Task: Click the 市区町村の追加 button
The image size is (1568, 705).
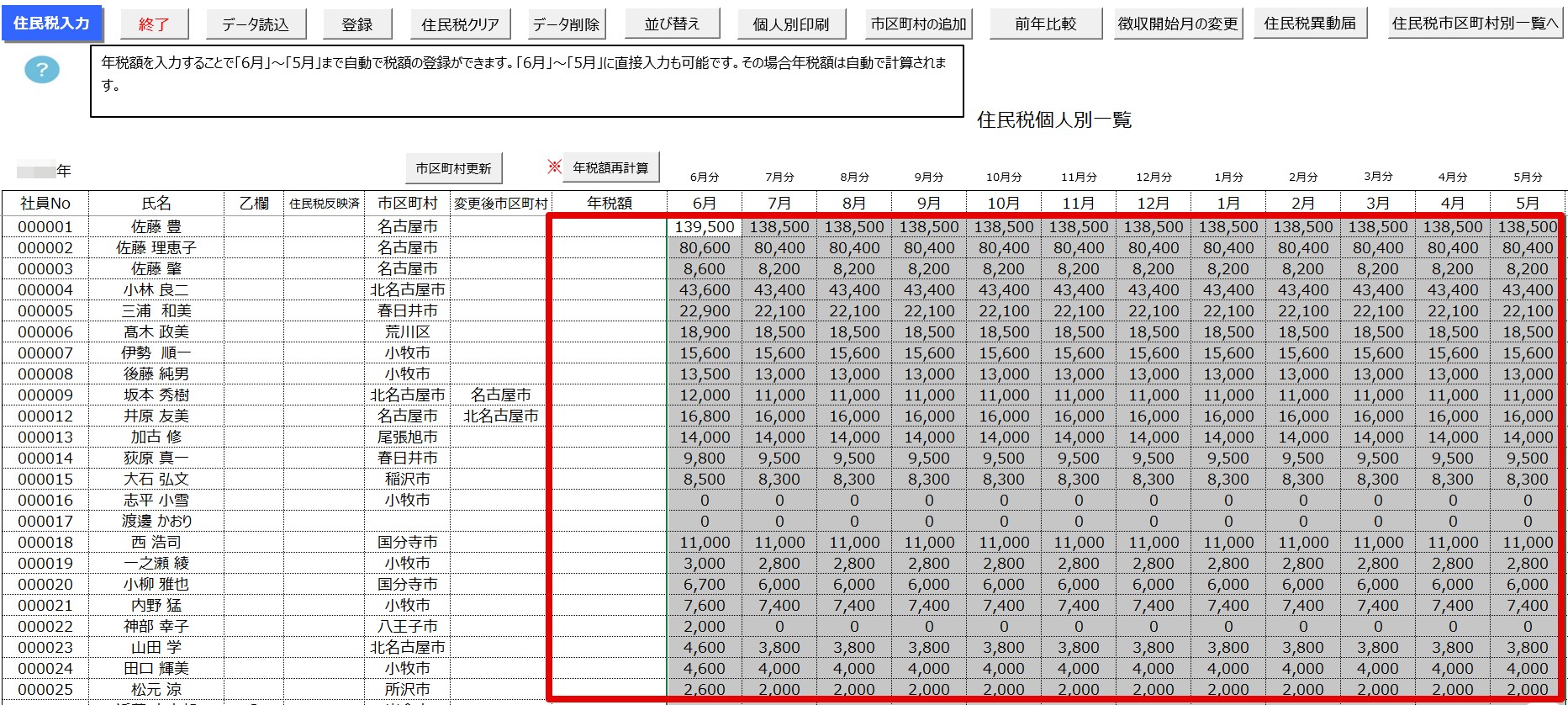Action: tap(919, 24)
